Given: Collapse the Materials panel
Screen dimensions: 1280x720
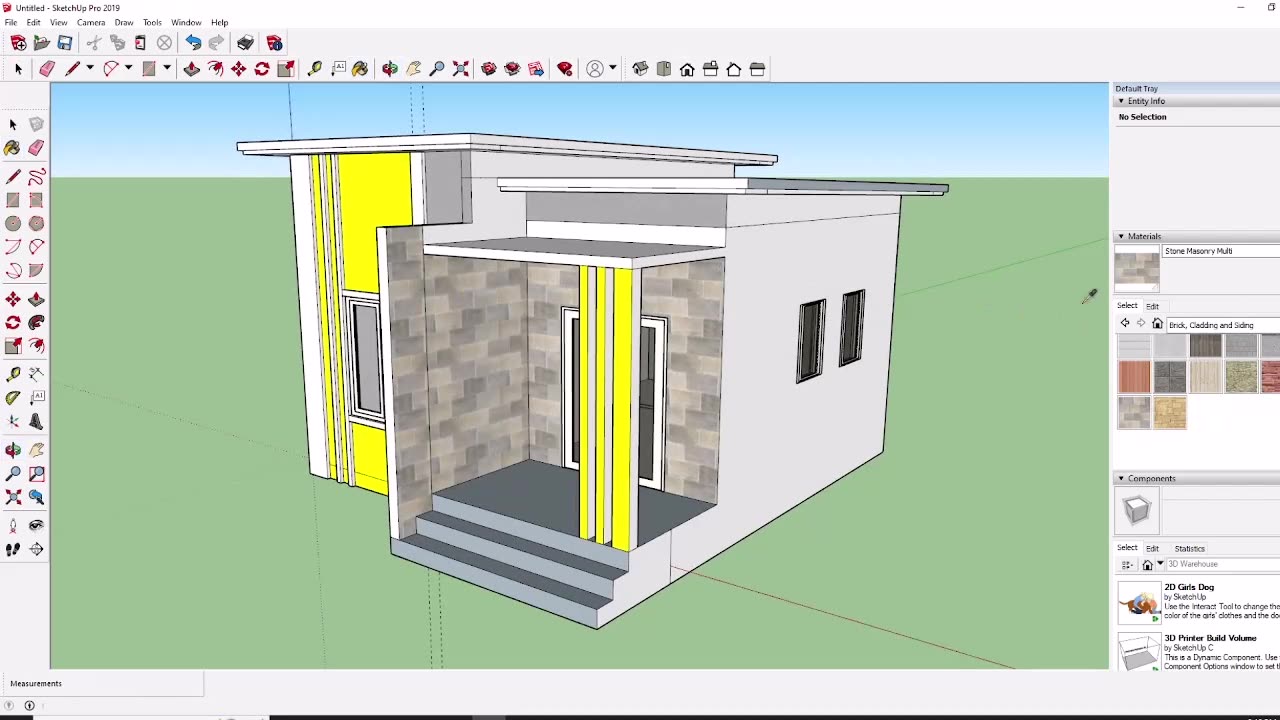Looking at the screenshot, I should pyautogui.click(x=1121, y=237).
